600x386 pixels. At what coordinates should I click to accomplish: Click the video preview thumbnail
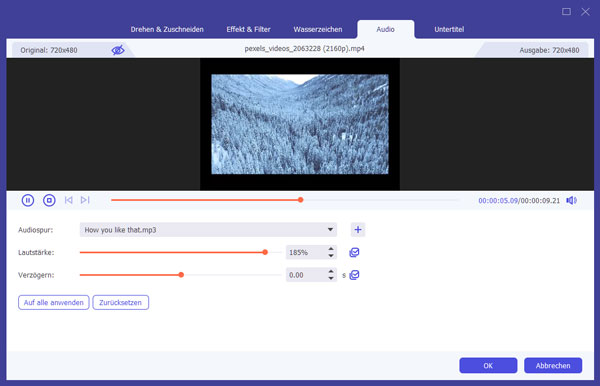coord(300,124)
